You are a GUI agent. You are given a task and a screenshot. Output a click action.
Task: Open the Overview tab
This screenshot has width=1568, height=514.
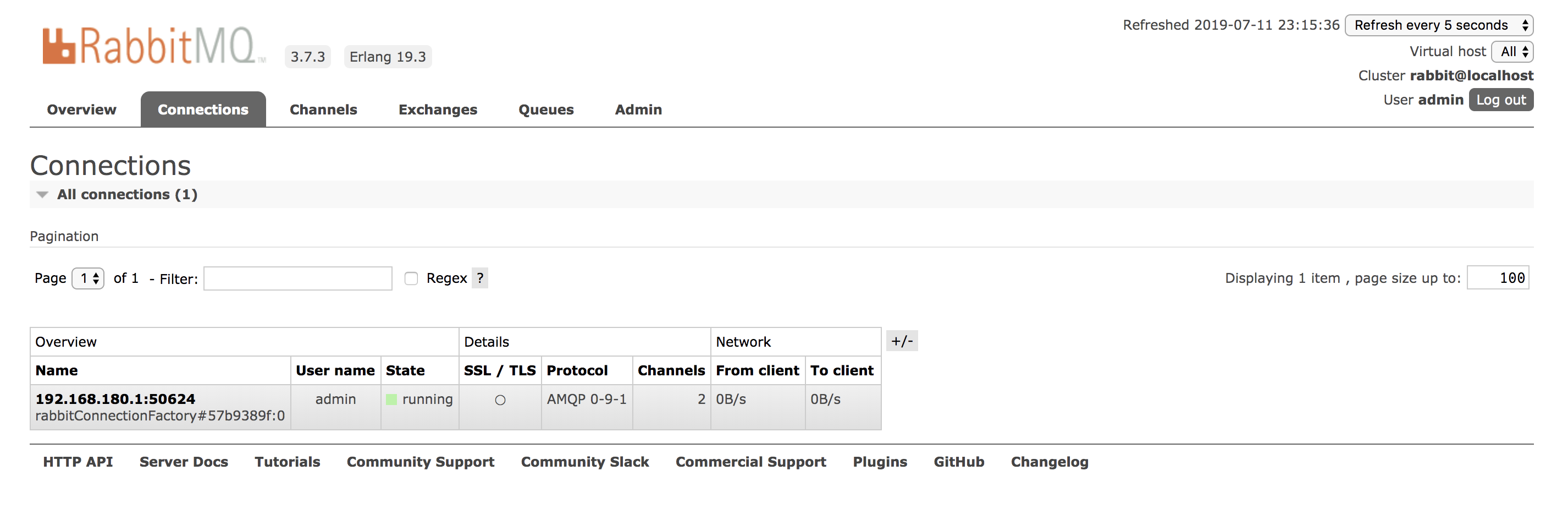pyautogui.click(x=81, y=110)
